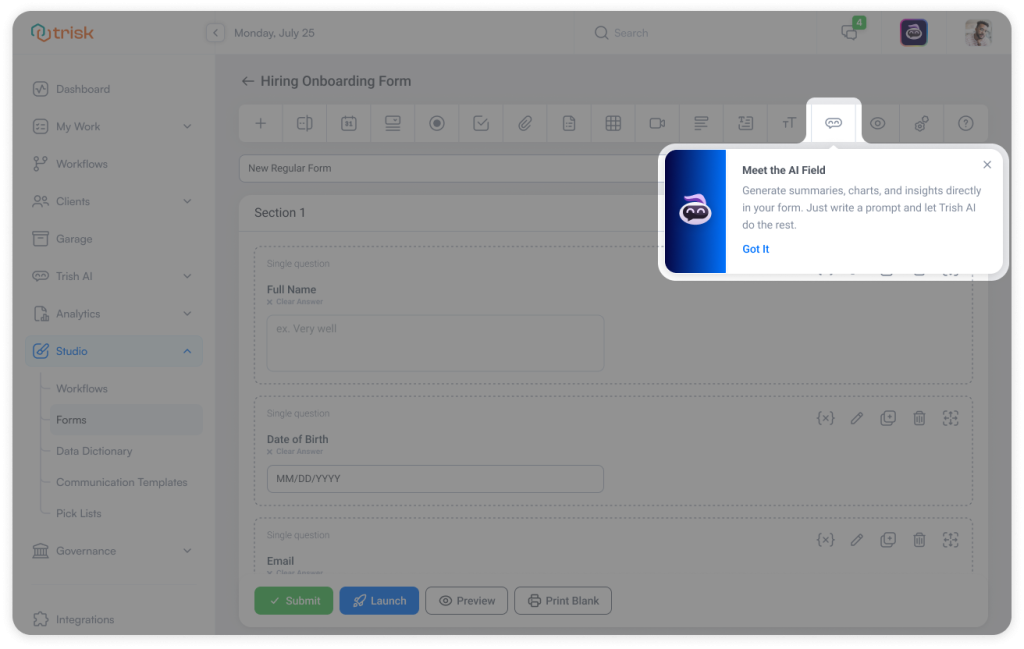Open the help question mark icon

click(x=966, y=123)
